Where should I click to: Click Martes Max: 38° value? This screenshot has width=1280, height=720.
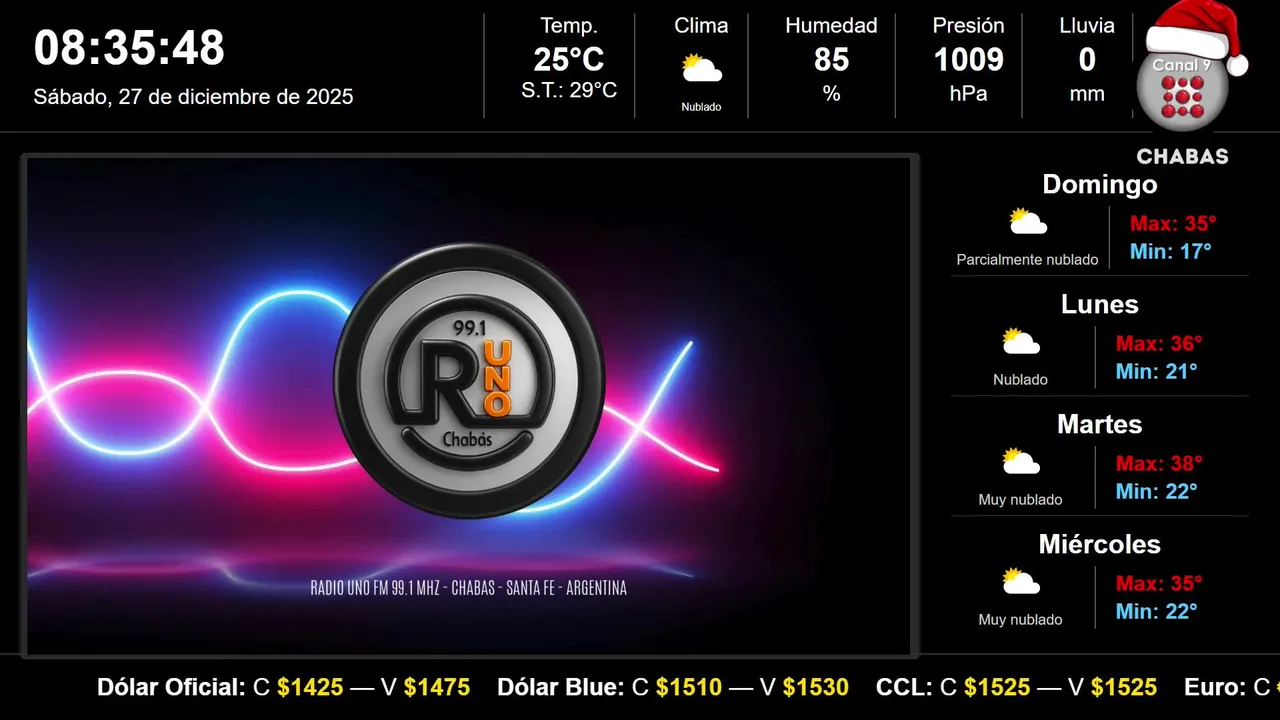coord(1159,463)
